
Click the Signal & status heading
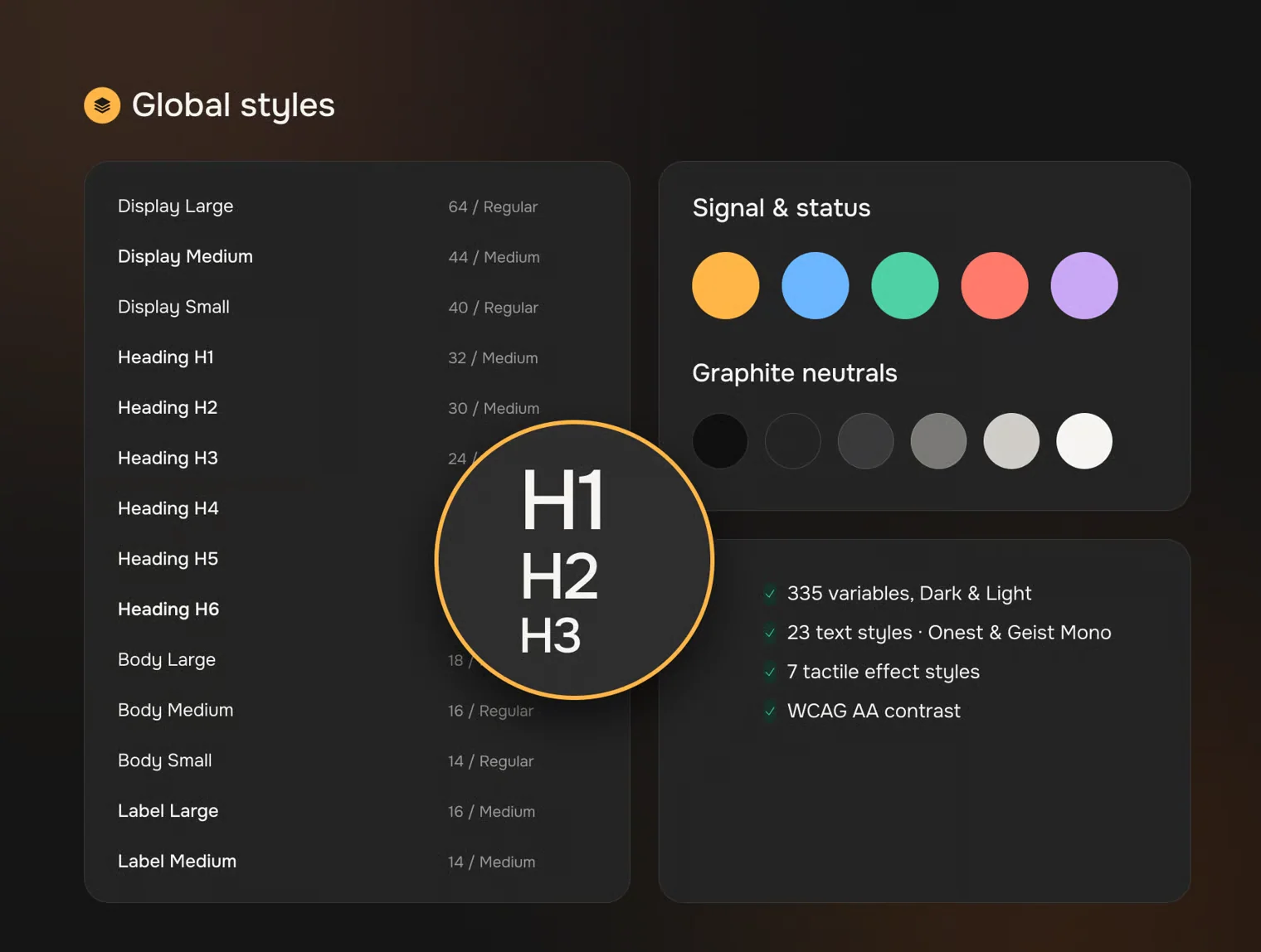point(781,208)
